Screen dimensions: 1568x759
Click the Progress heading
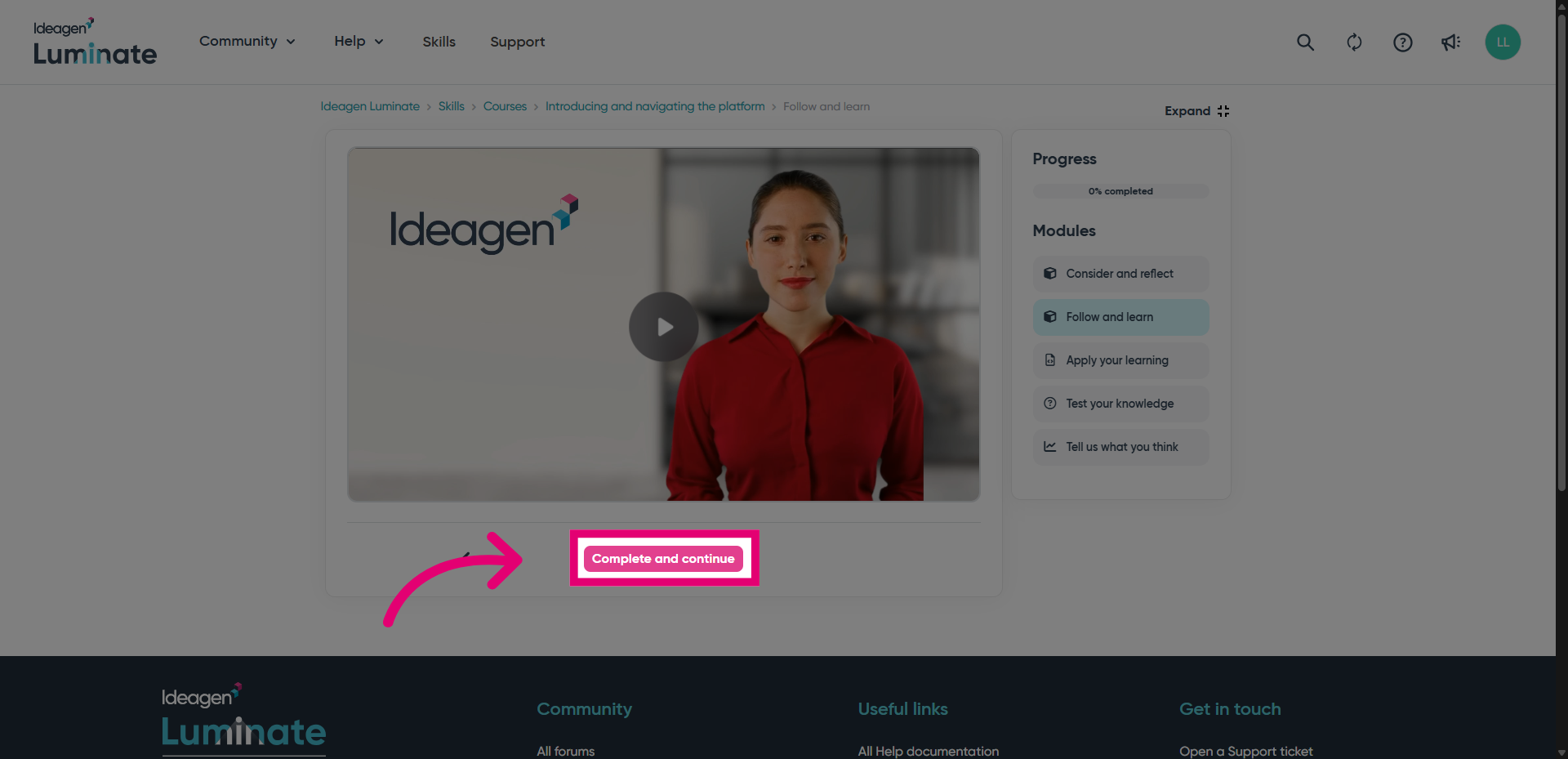point(1064,159)
